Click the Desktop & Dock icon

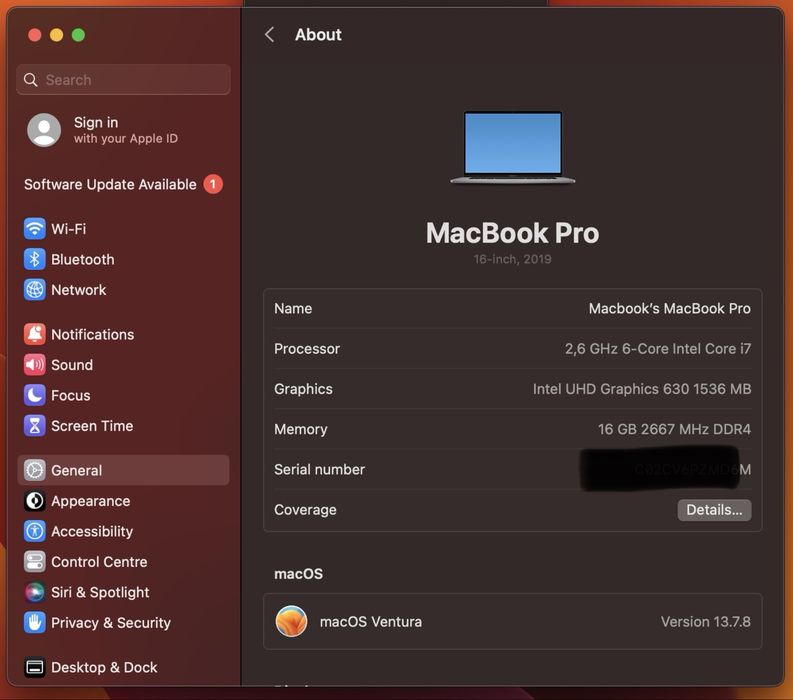coord(34,667)
